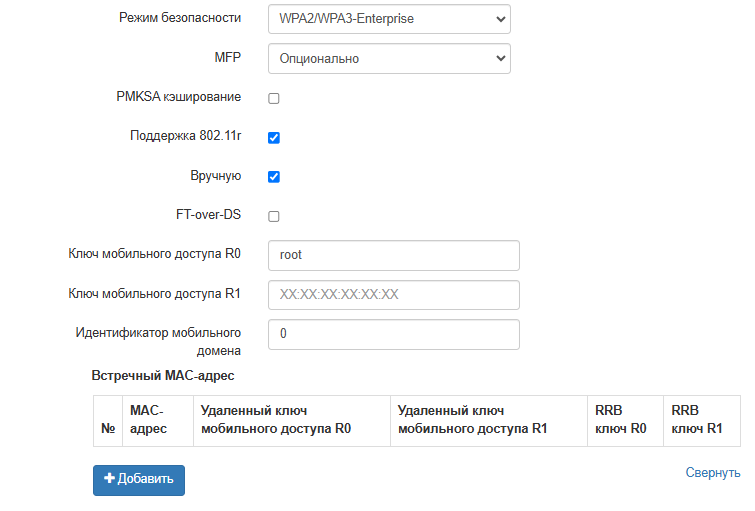Click the plus icon on Добавить

(x=110, y=479)
